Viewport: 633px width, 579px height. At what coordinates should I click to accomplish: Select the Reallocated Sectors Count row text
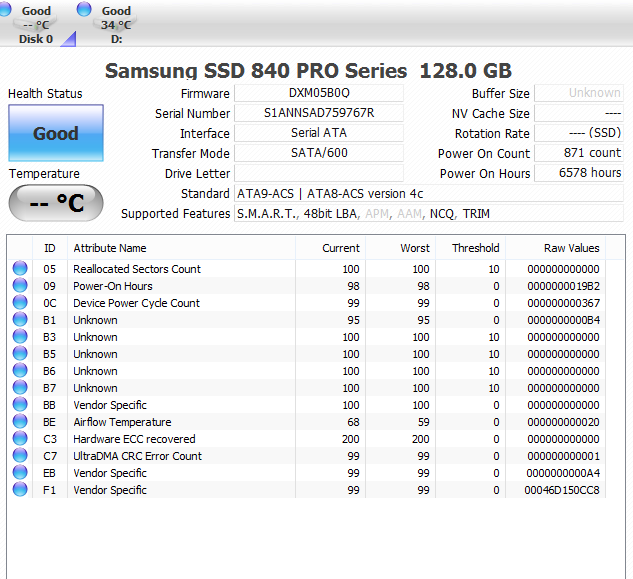(x=137, y=269)
